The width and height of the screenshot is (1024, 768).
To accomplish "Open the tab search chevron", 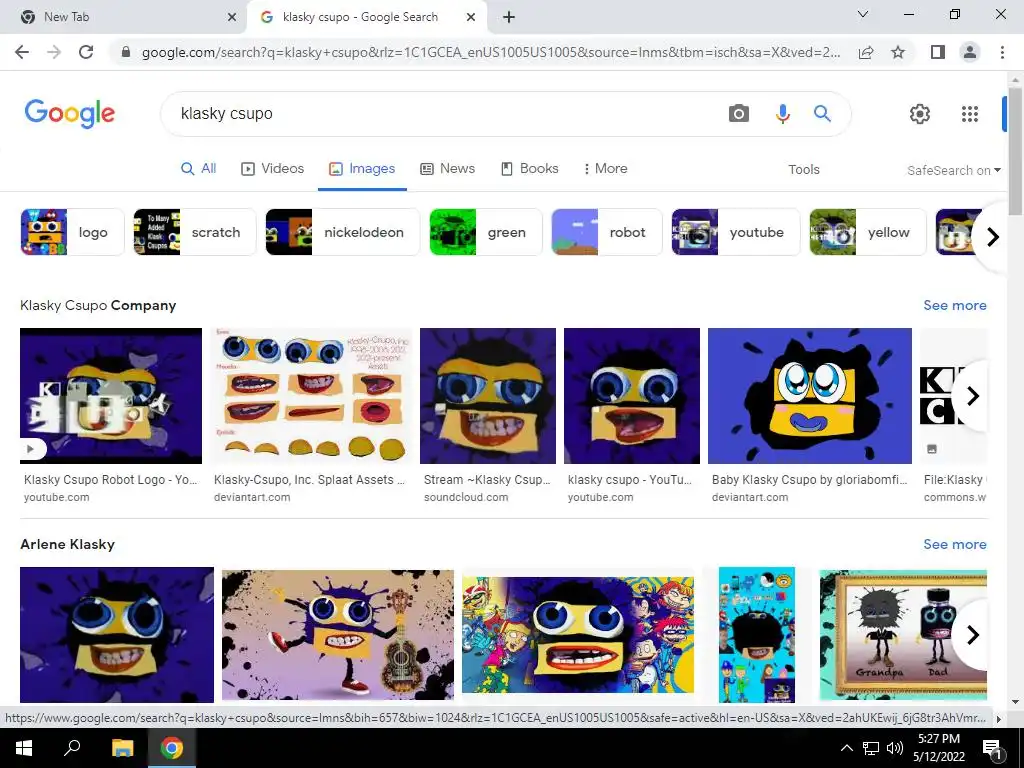I will click(863, 14).
